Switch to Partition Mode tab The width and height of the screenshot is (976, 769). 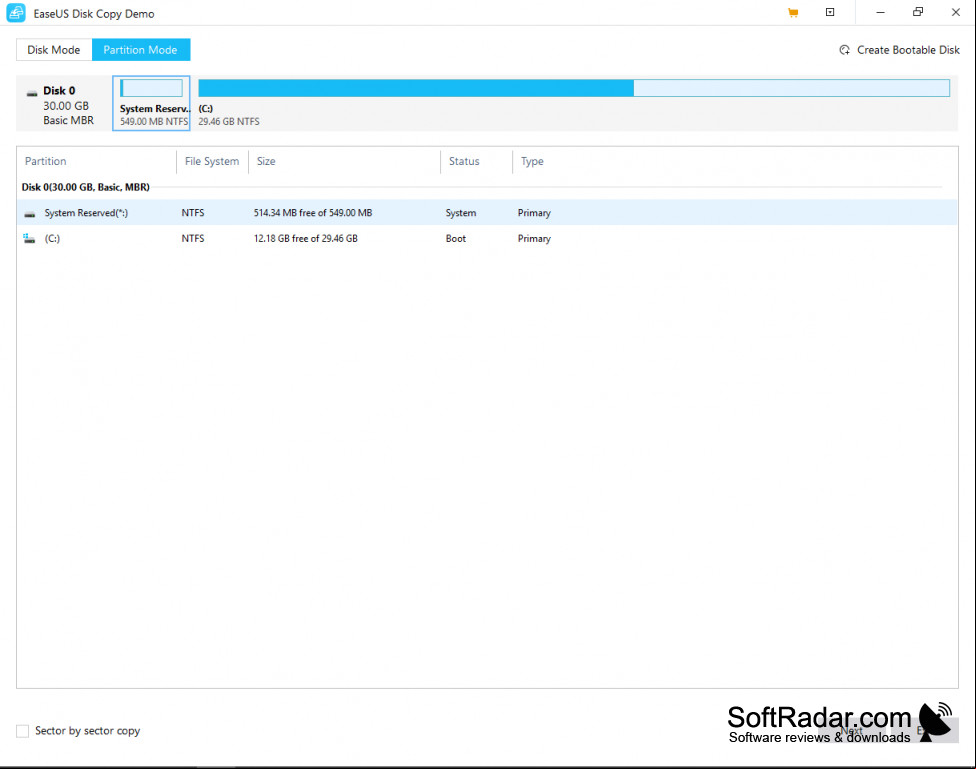141,50
